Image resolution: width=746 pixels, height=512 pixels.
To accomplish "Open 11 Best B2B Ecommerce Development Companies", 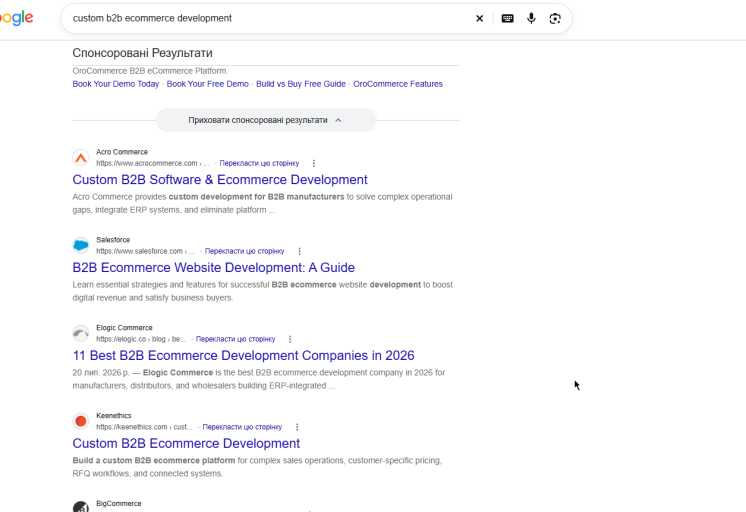I will [x=243, y=355].
